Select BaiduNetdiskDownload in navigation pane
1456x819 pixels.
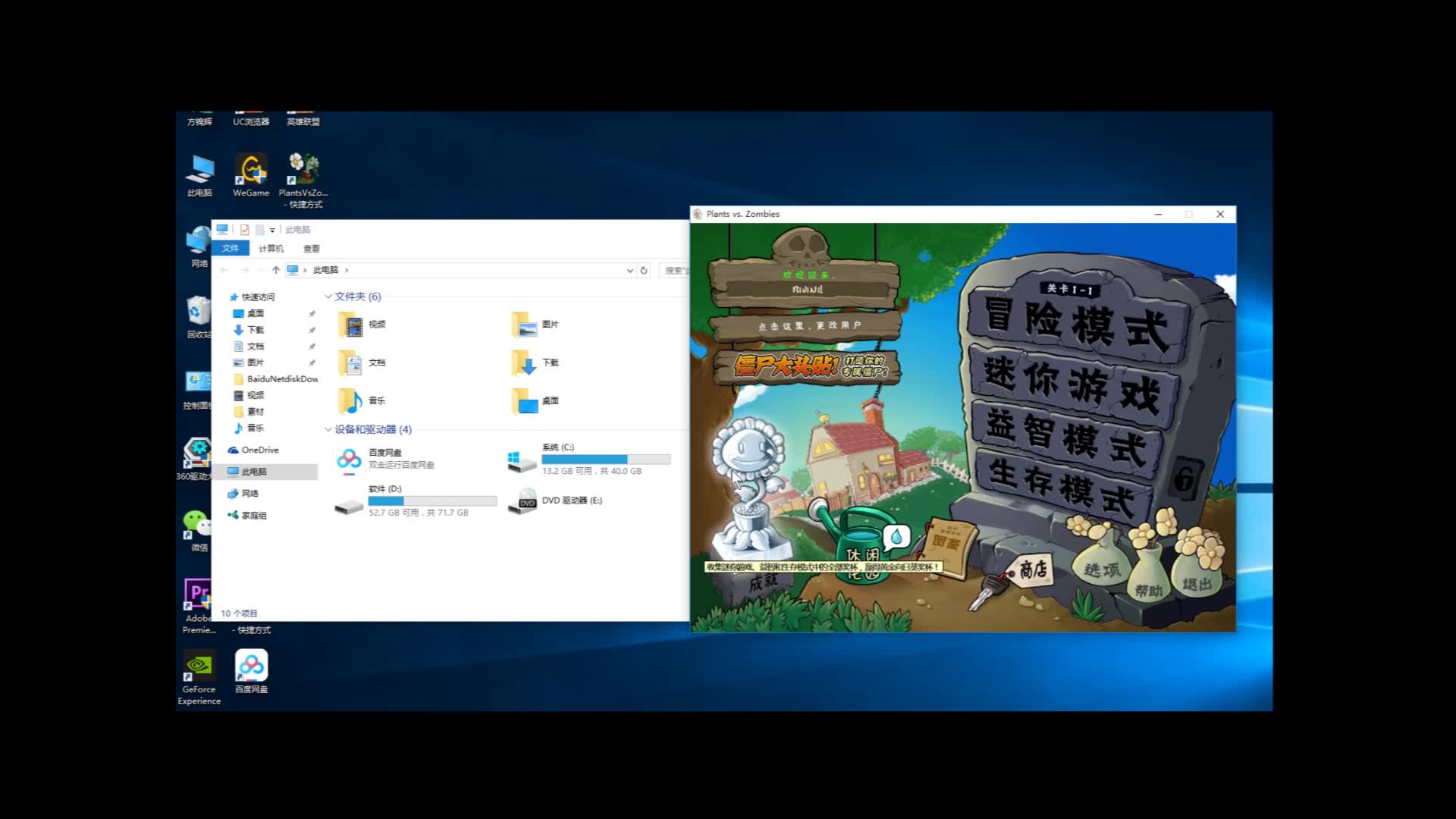click(276, 379)
